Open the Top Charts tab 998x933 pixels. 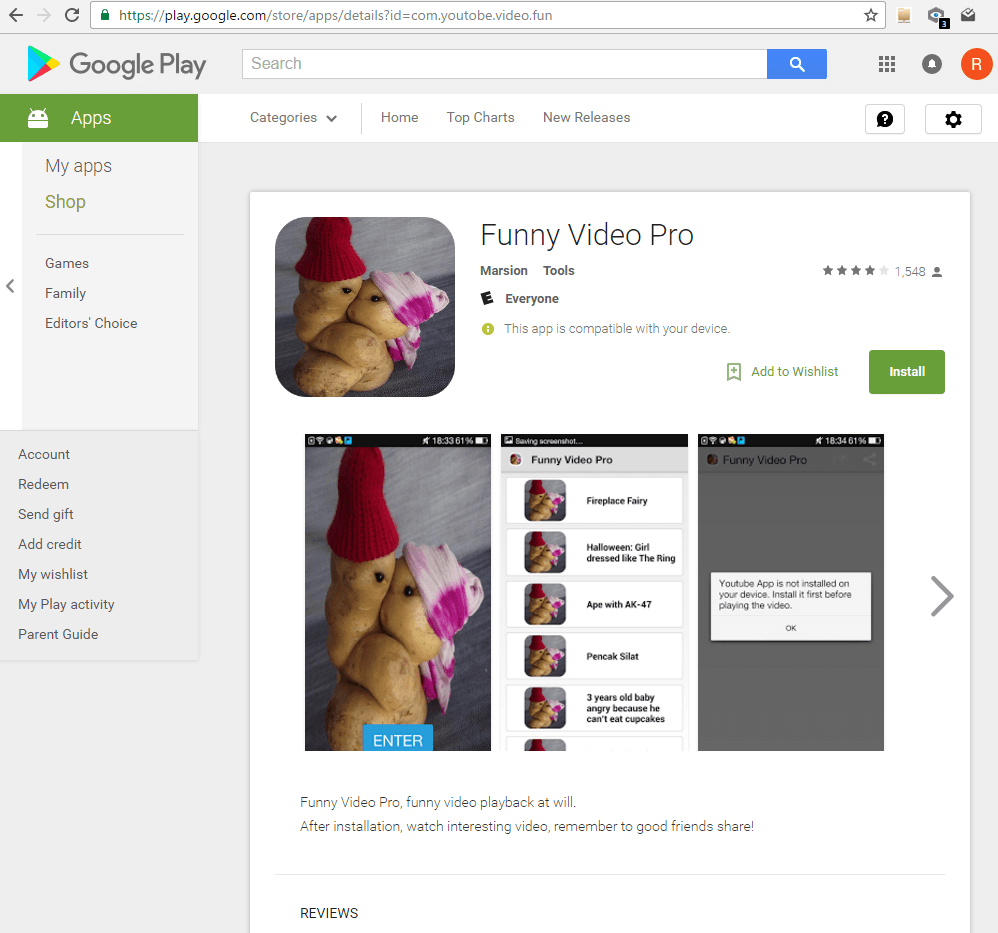tap(481, 118)
